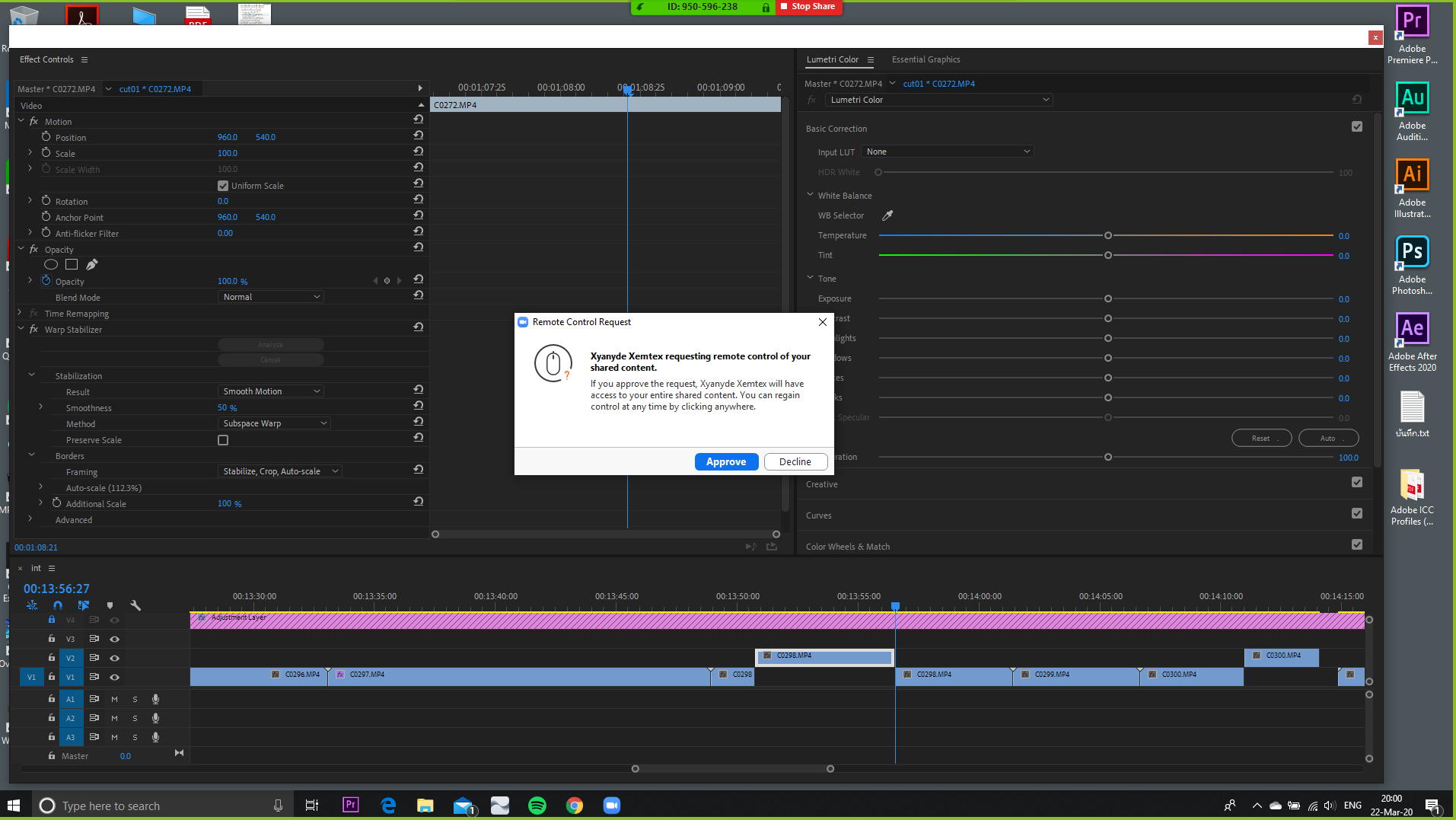Click the add marker icon in timeline
This screenshot has height=820, width=1456.
point(110,606)
